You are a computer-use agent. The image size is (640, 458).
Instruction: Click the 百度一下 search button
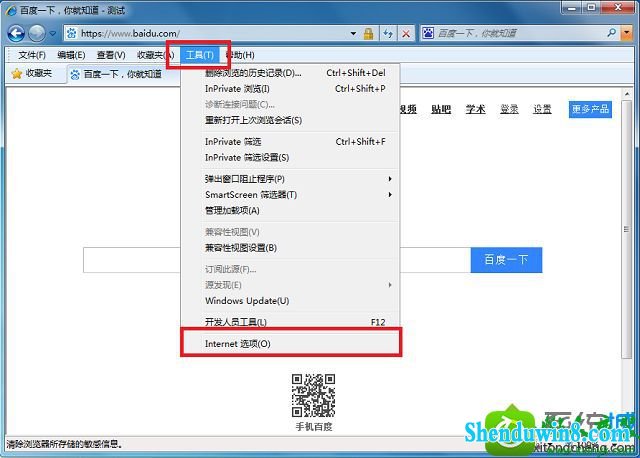click(506, 260)
